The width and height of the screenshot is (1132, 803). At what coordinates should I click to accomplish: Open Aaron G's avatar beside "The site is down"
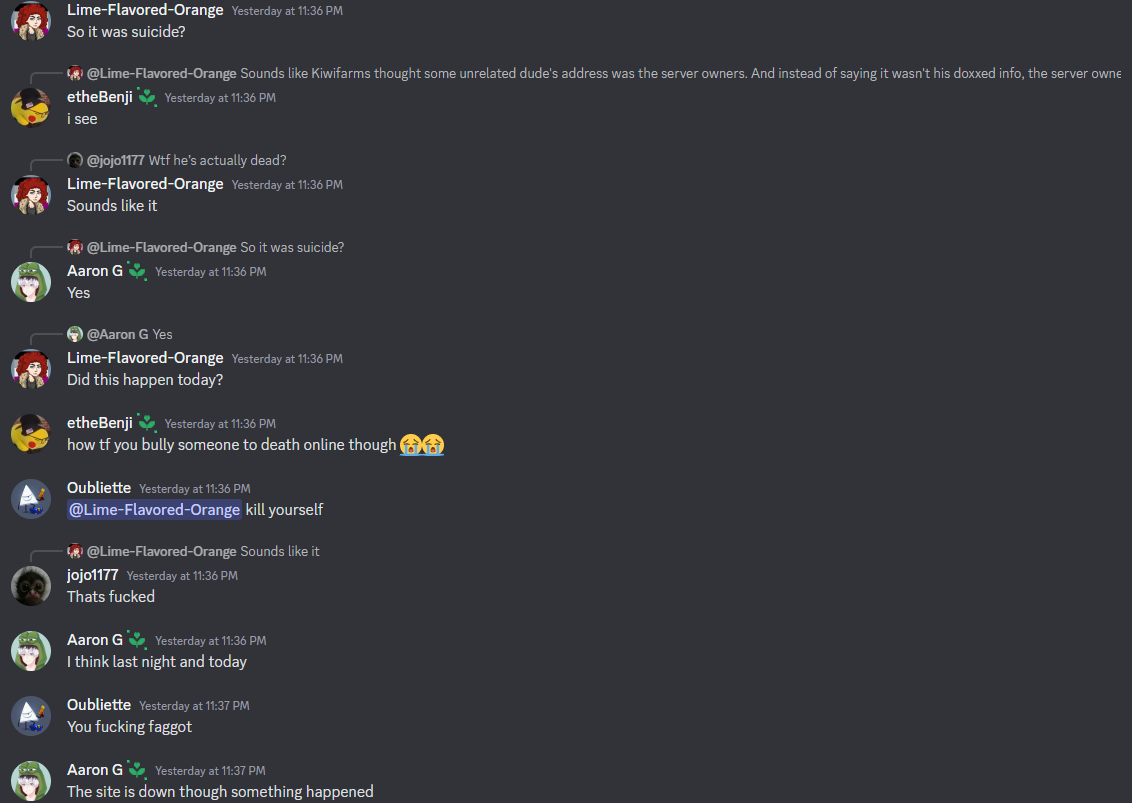point(31,781)
